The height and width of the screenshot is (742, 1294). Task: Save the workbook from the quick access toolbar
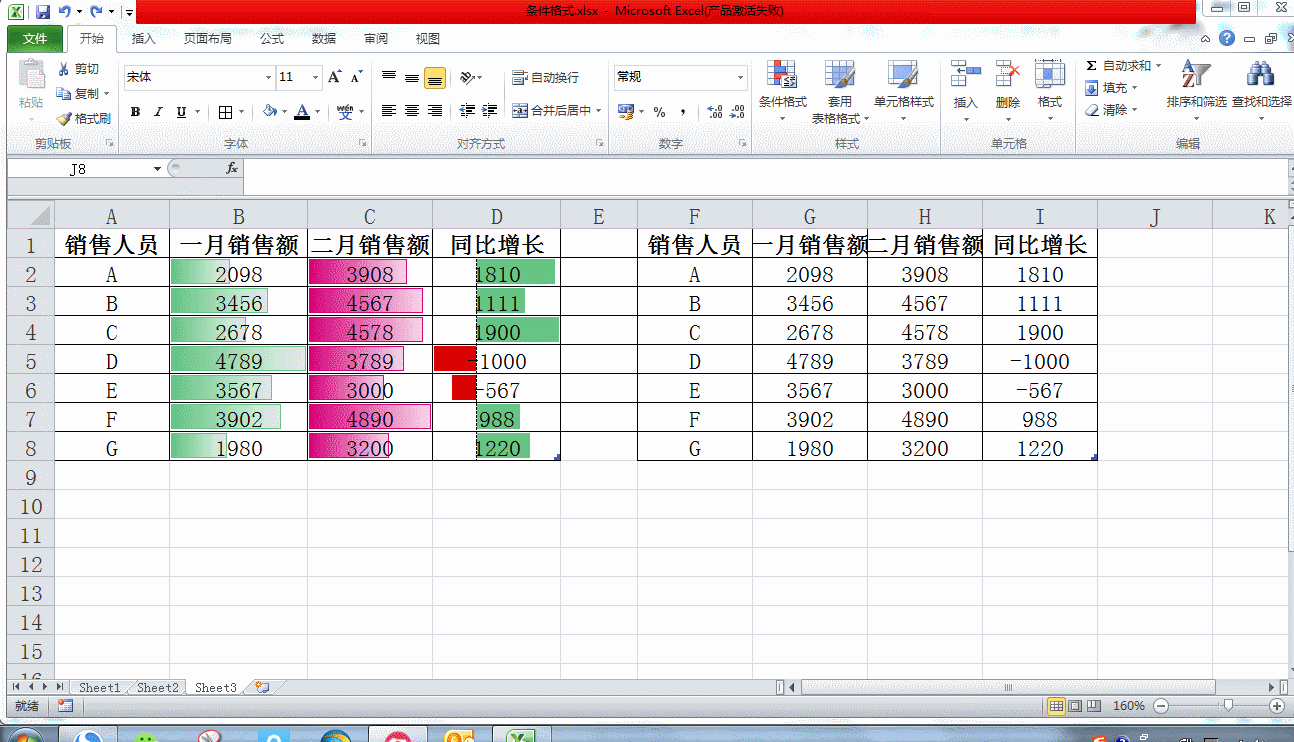(42, 12)
